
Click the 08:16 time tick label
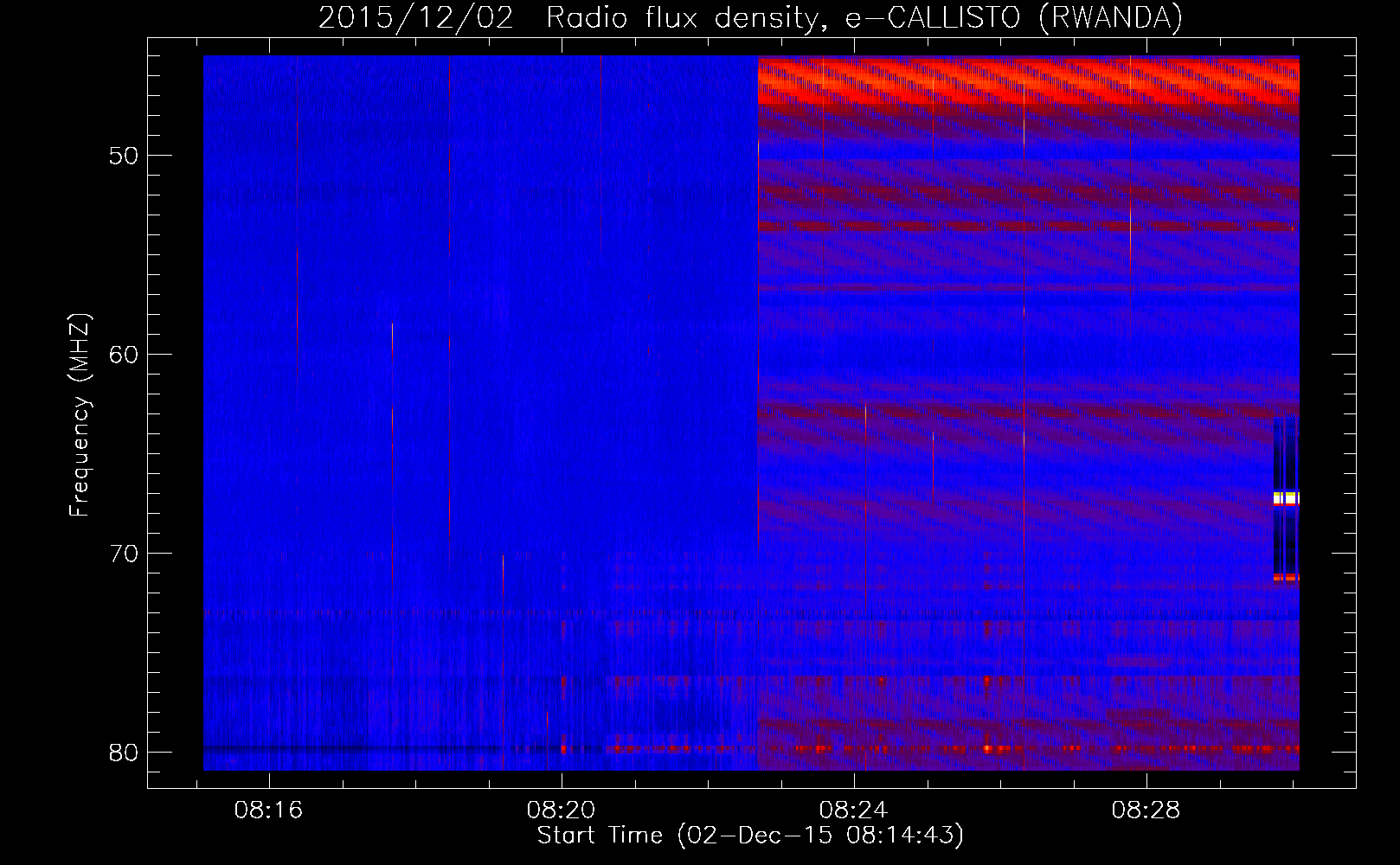point(269,811)
